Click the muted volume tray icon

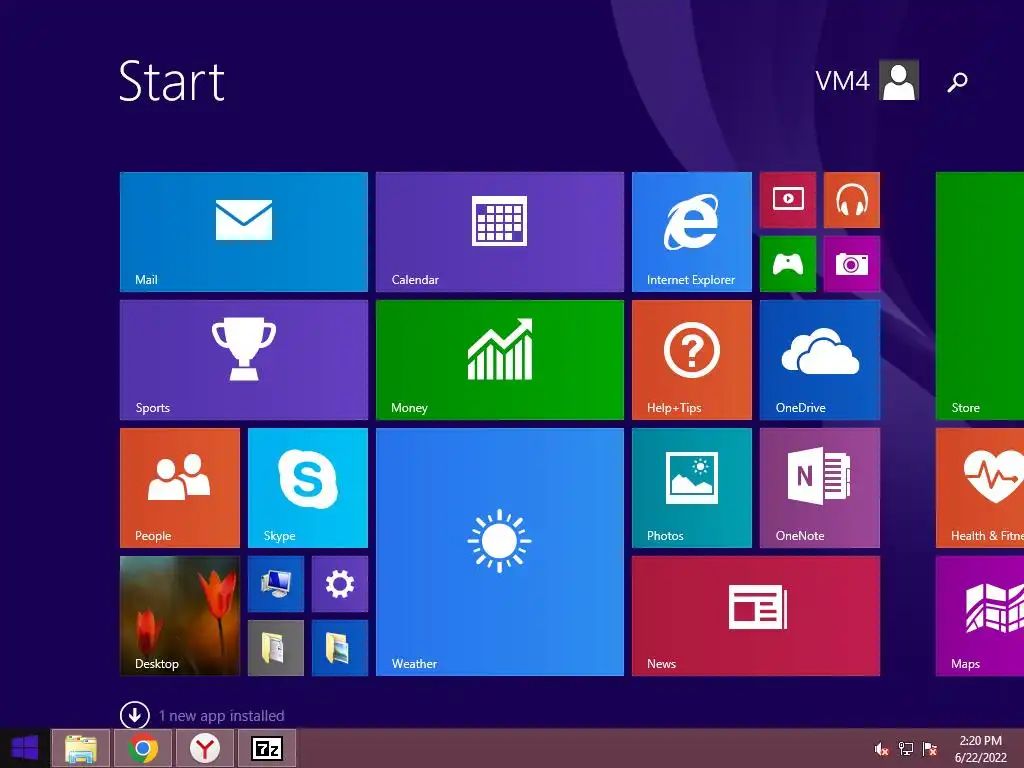point(882,749)
